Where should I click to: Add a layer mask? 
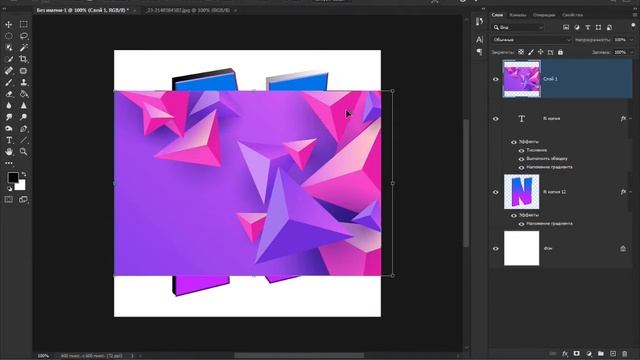tap(576, 353)
